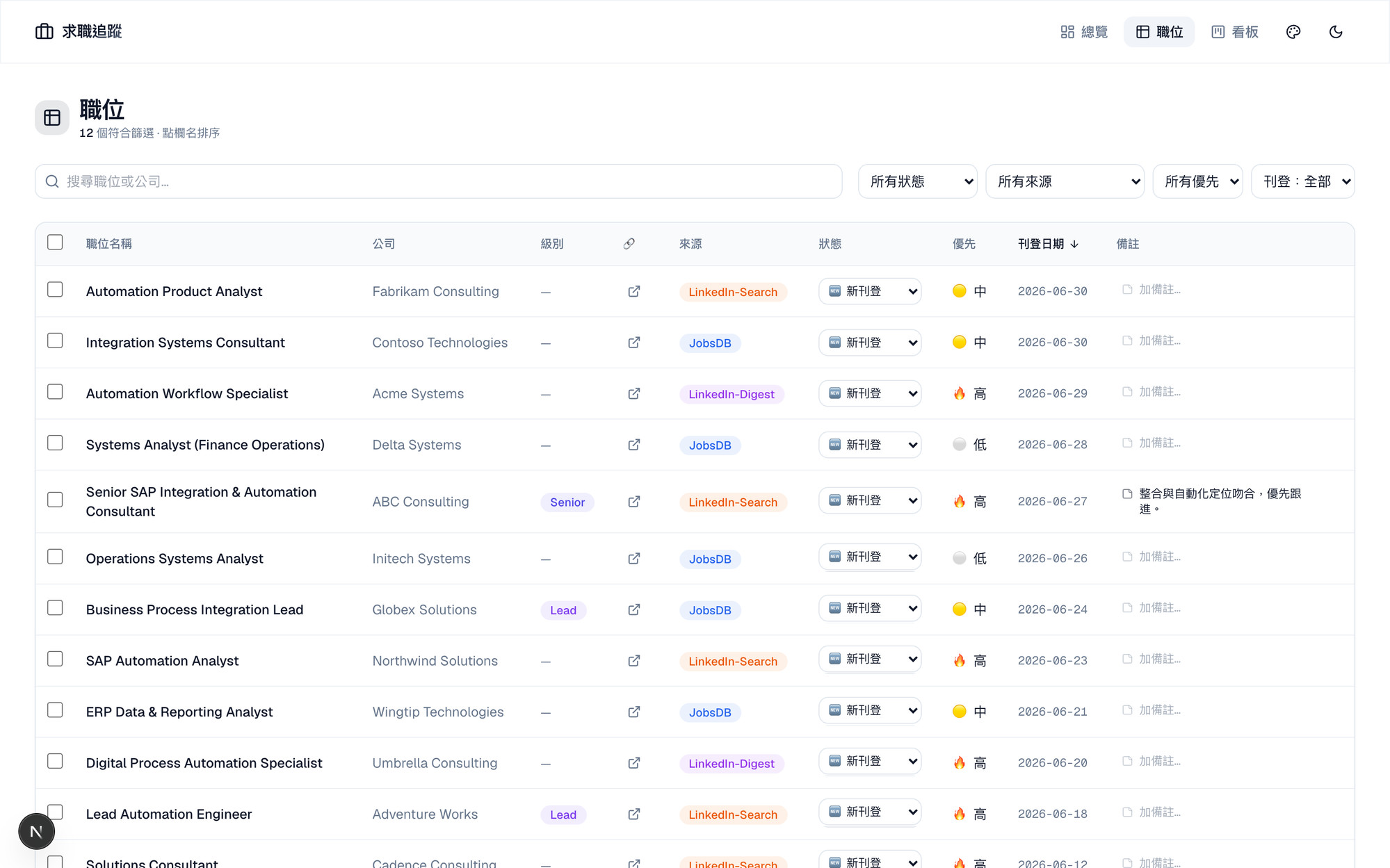Switch to the 總覽 overview tab
The width and height of the screenshot is (1390, 868).
1084,32
